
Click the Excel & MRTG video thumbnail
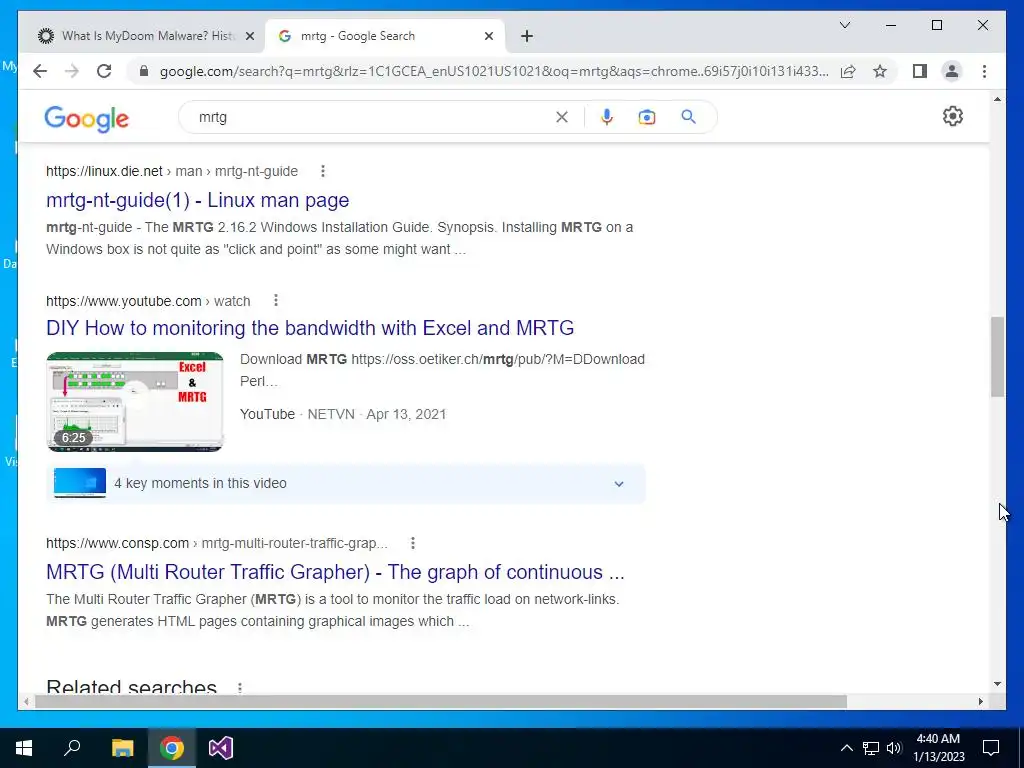pos(135,402)
